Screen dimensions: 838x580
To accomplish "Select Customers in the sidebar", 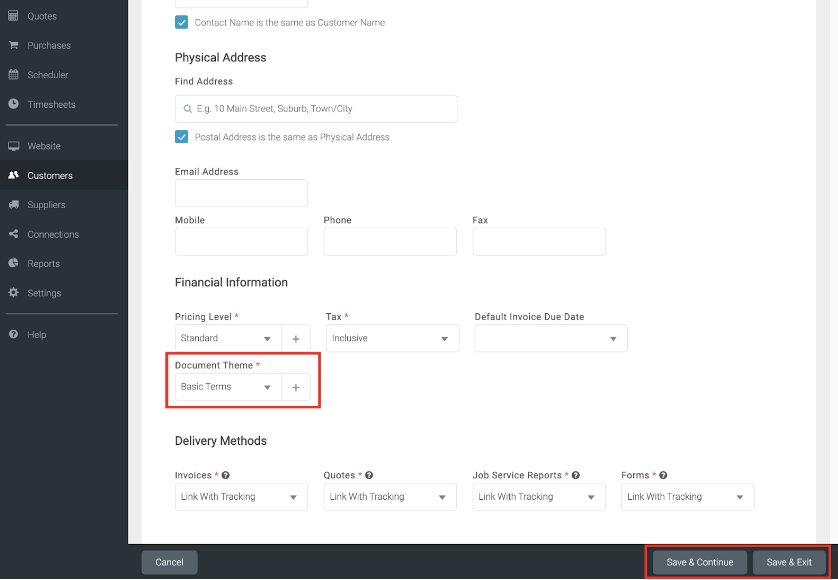I will point(64,175).
